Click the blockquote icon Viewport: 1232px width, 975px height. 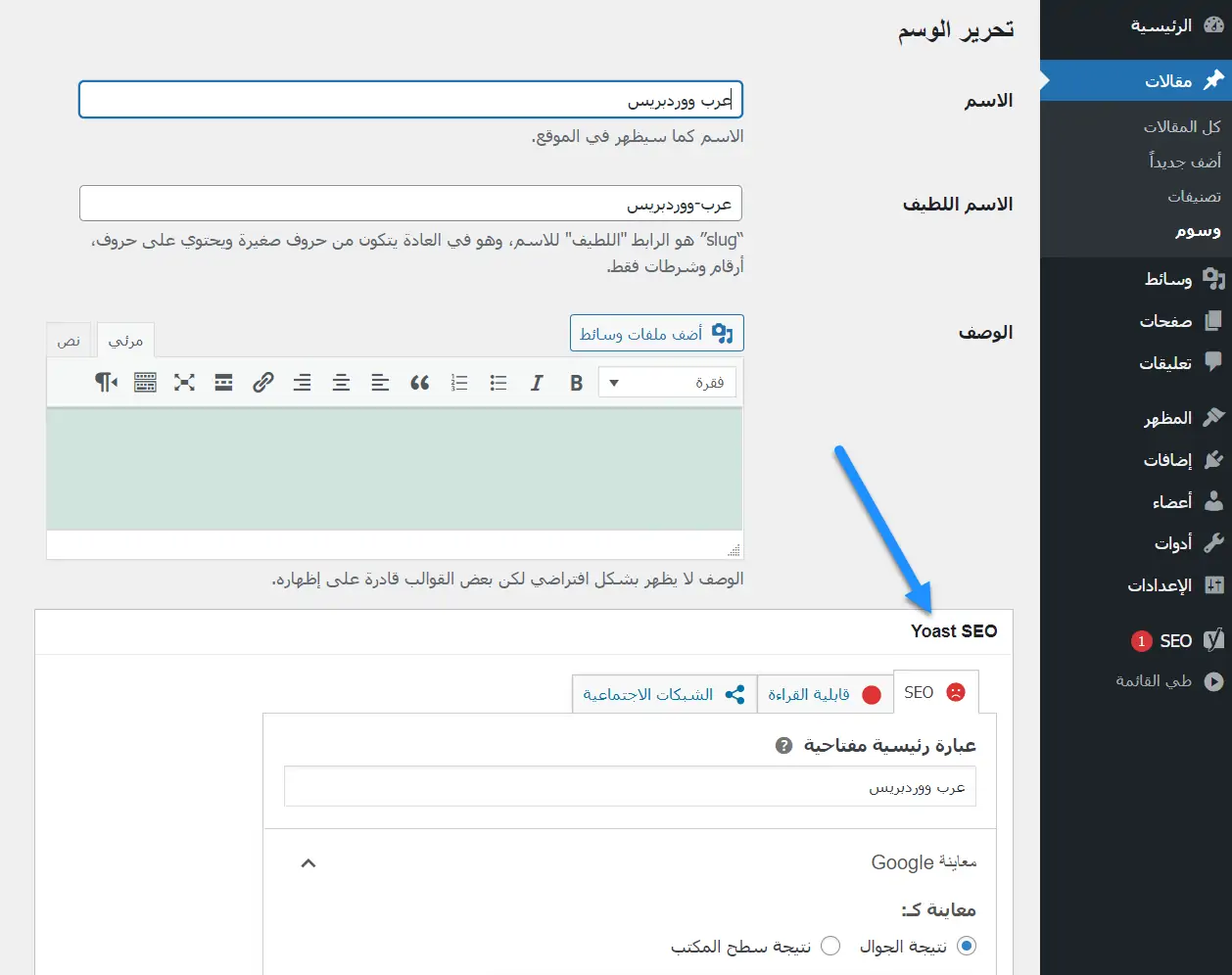[420, 383]
